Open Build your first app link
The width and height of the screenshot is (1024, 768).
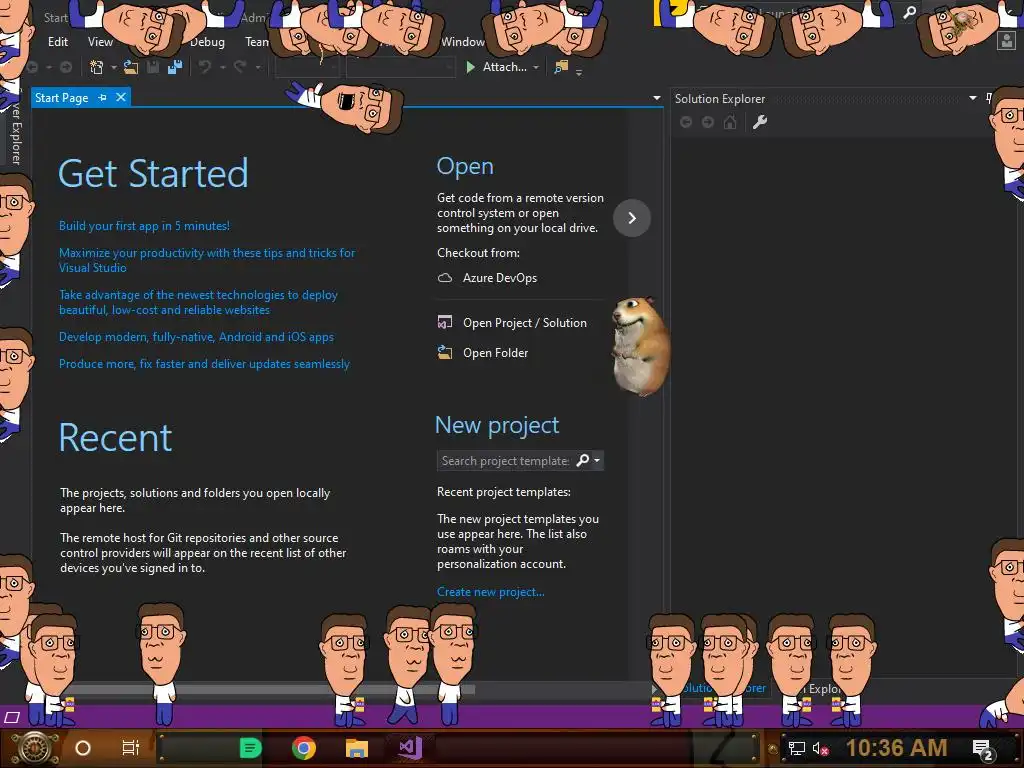pyautogui.click(x=144, y=226)
